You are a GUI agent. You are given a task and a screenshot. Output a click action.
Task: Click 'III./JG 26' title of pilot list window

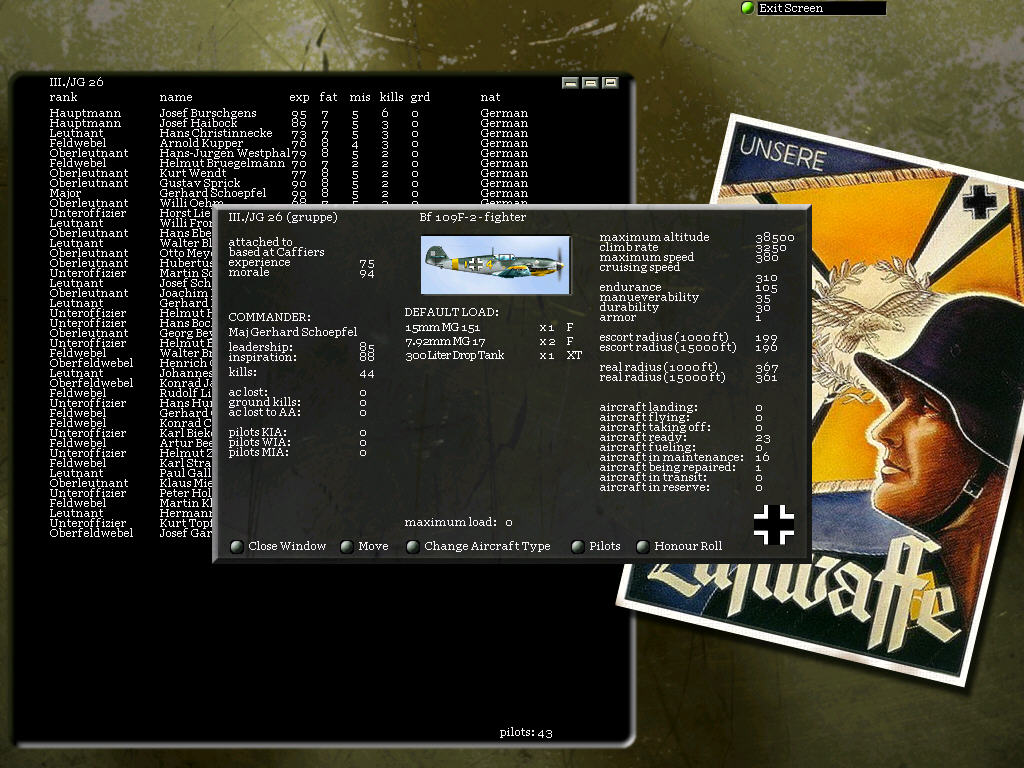pos(76,82)
